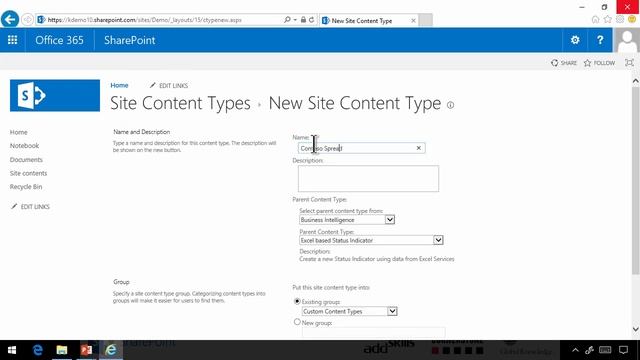Click EDIT LINKS in the top navigation
640x360 pixels.
(169, 85)
